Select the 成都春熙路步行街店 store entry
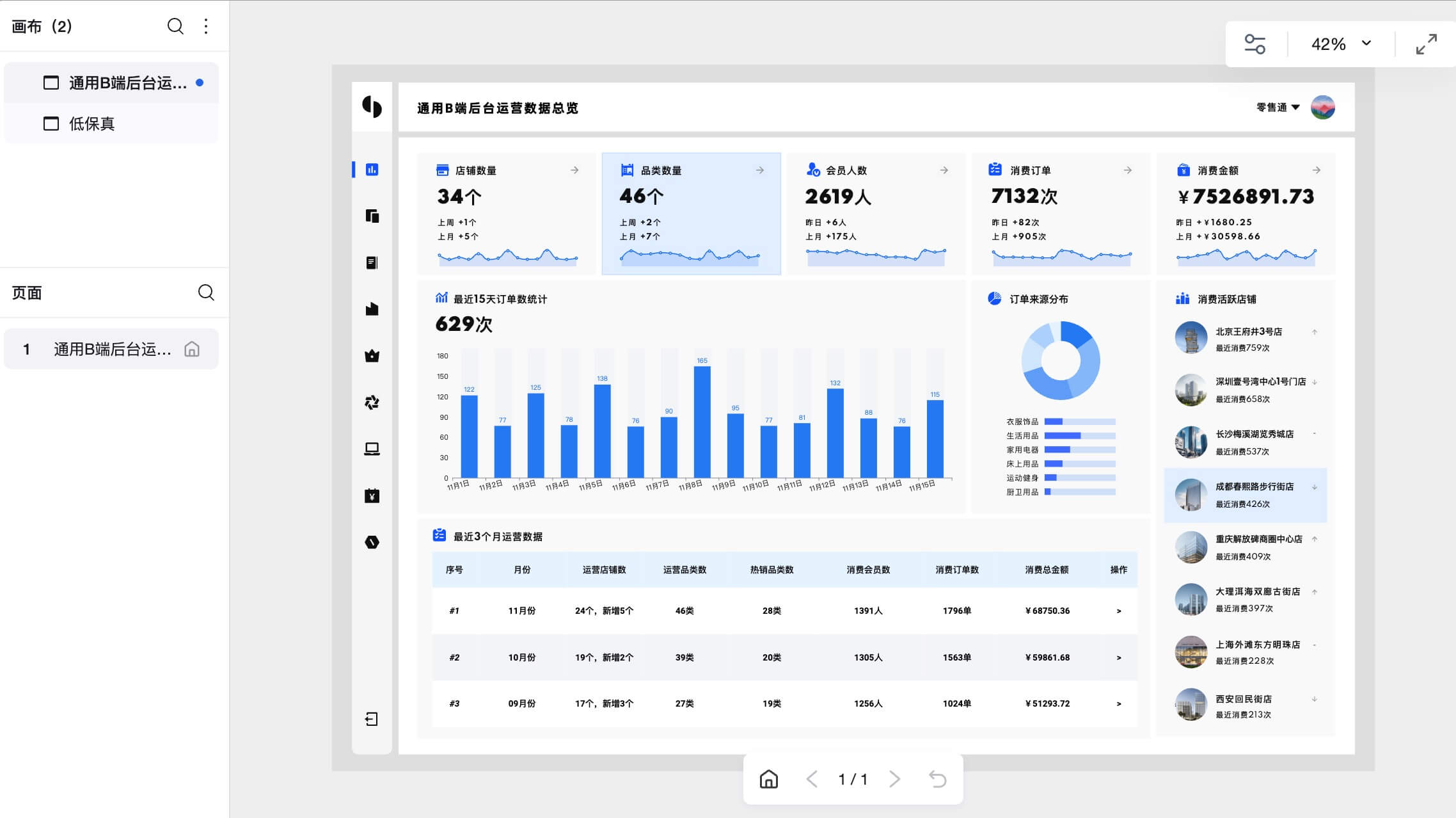This screenshot has width=1456, height=818. coord(1245,495)
